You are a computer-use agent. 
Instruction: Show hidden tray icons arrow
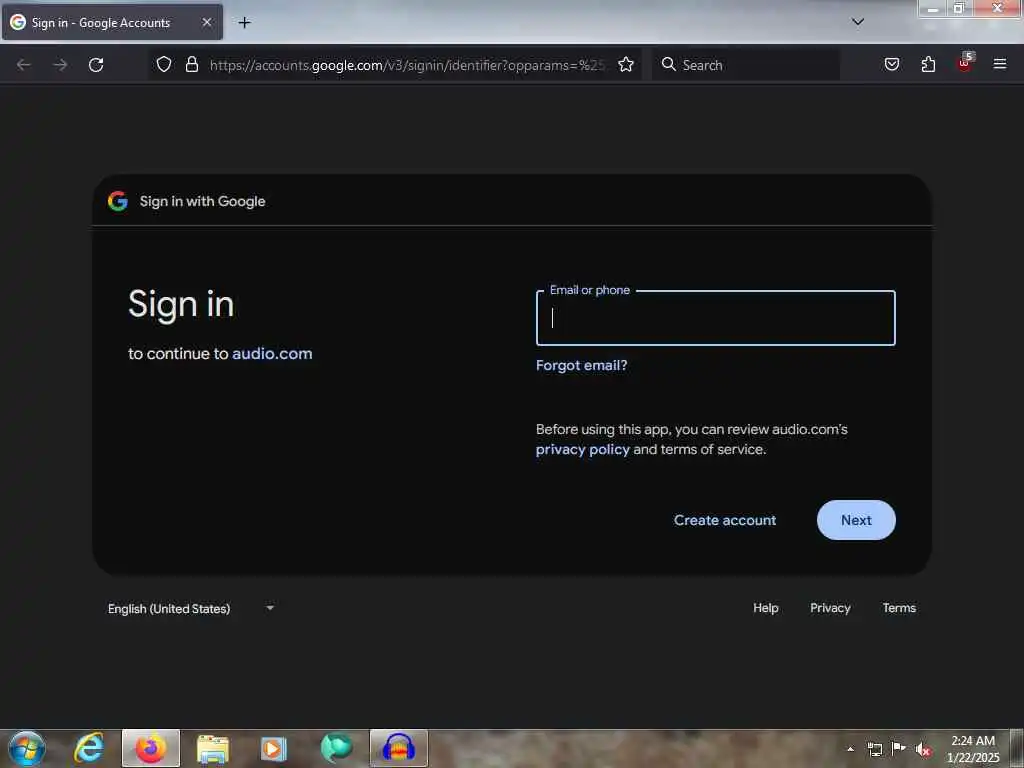click(850, 749)
